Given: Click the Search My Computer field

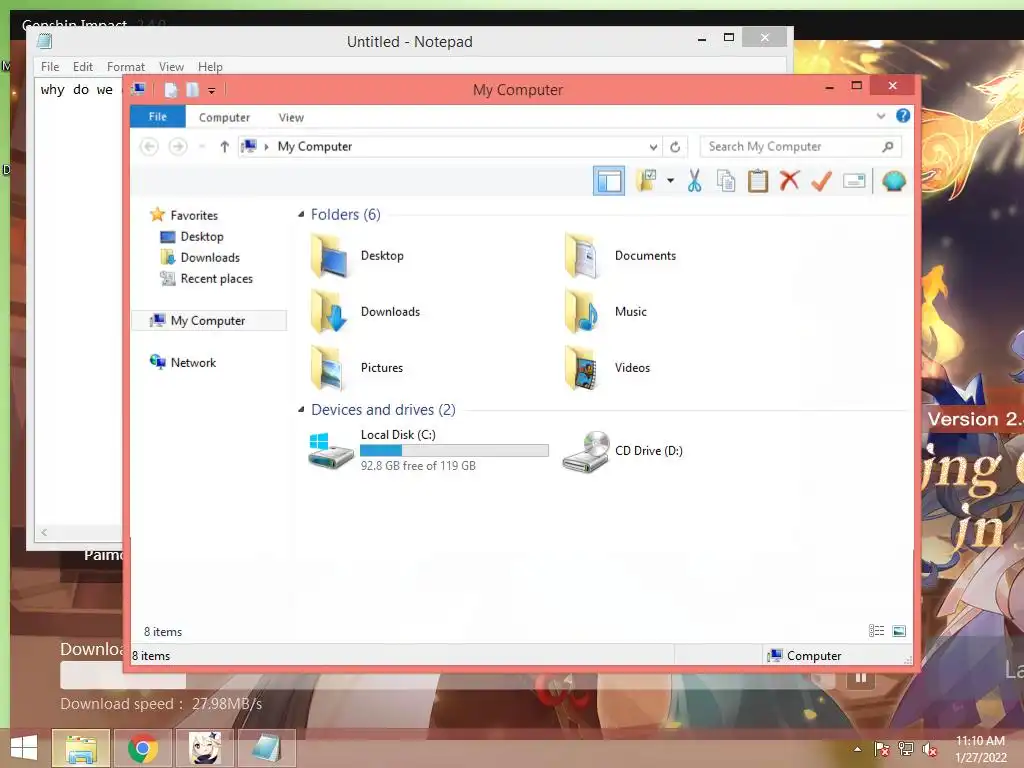Looking at the screenshot, I should tap(800, 146).
